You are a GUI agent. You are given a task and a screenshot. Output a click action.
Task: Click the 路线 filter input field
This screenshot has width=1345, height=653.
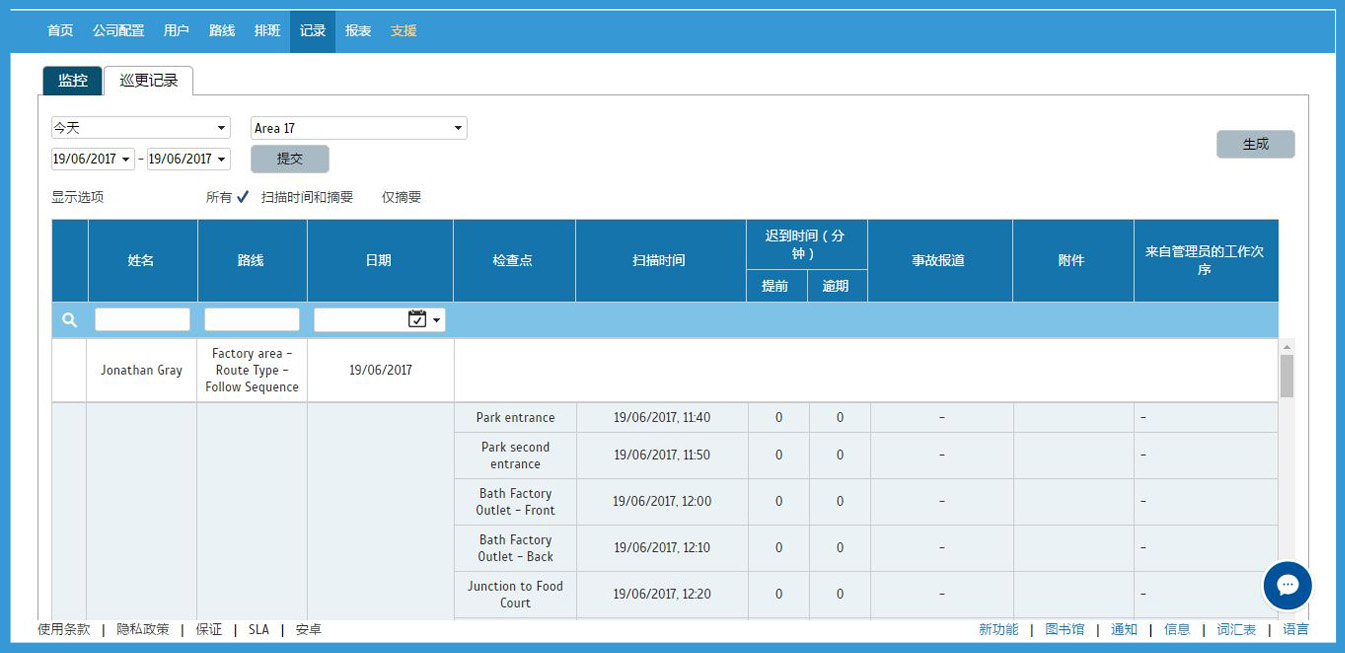[252, 320]
